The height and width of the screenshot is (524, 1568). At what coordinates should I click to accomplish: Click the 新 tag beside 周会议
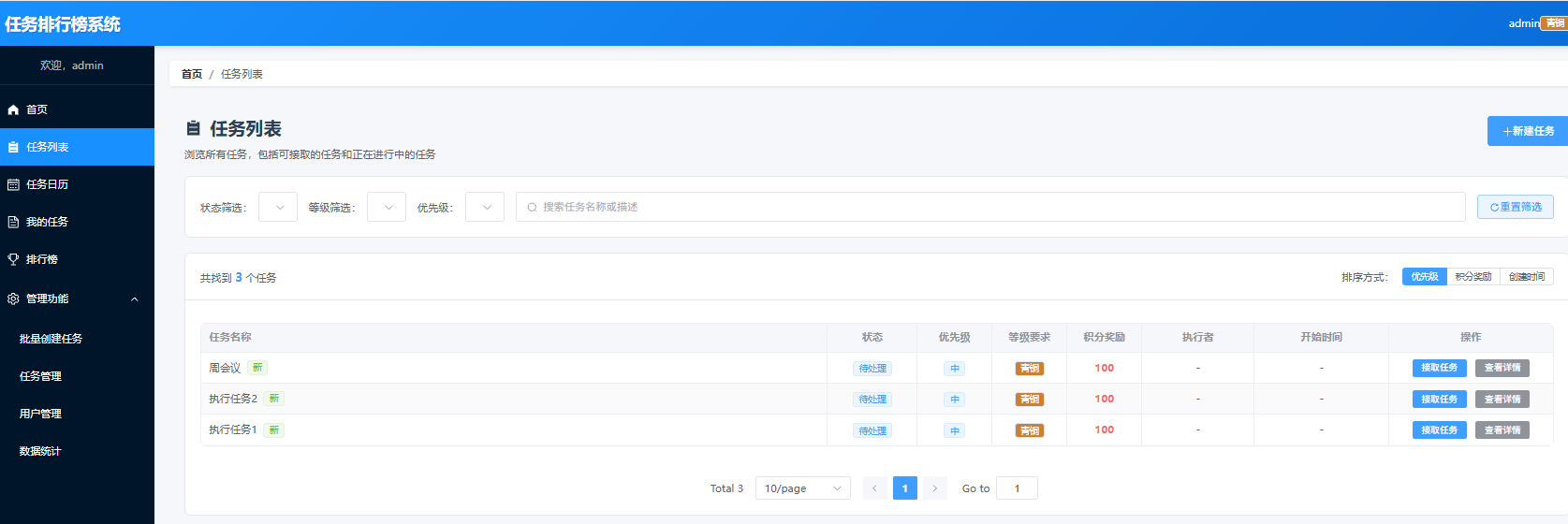click(x=257, y=368)
